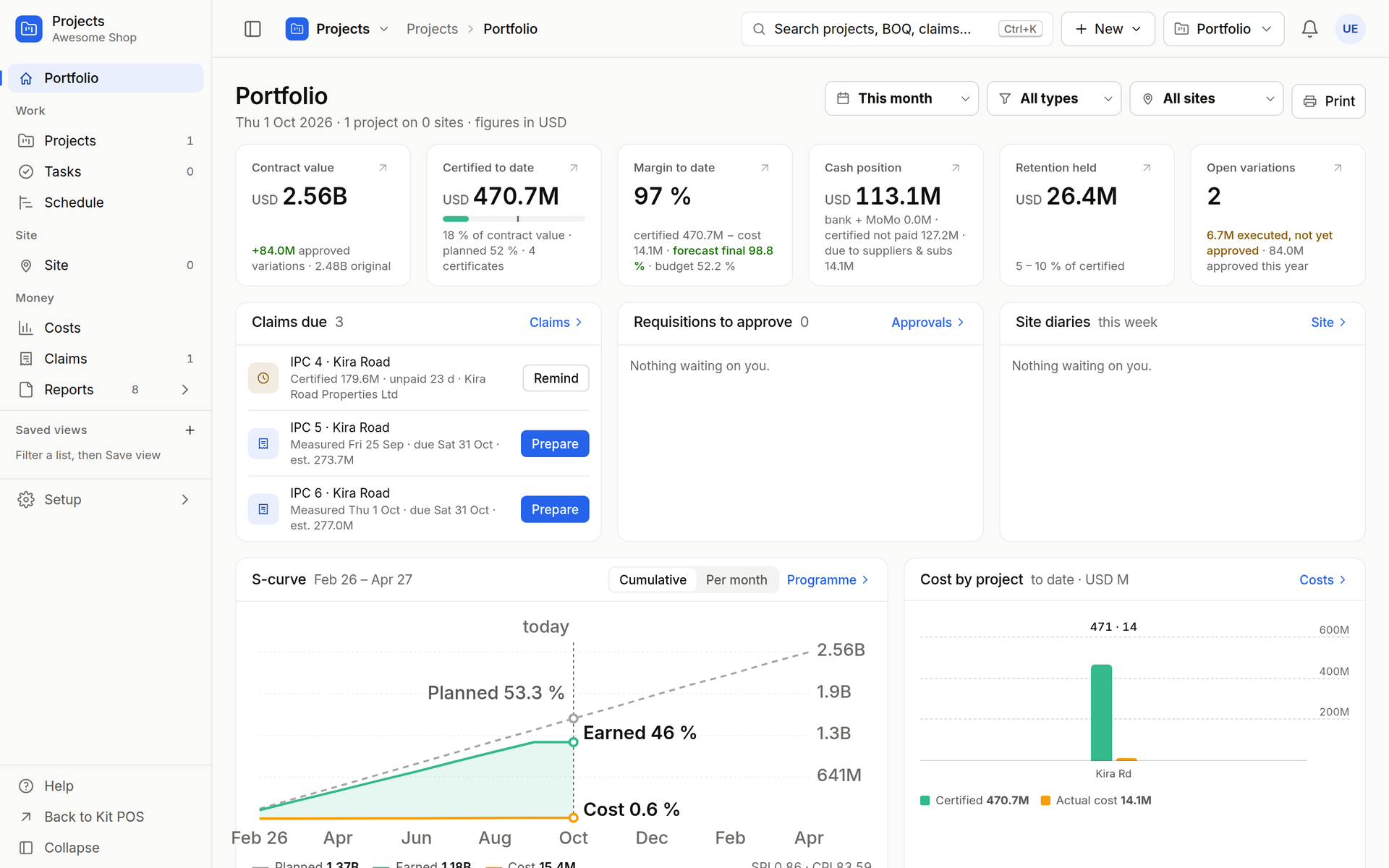The width and height of the screenshot is (1389, 868).
Task: Switch S-curve to Cumulative view
Action: (653, 580)
